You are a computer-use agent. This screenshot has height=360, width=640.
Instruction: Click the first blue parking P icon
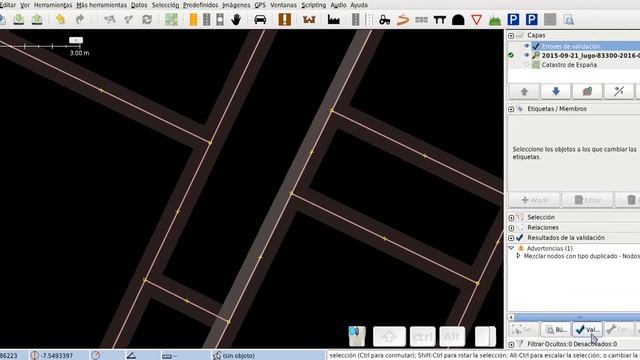(513, 20)
